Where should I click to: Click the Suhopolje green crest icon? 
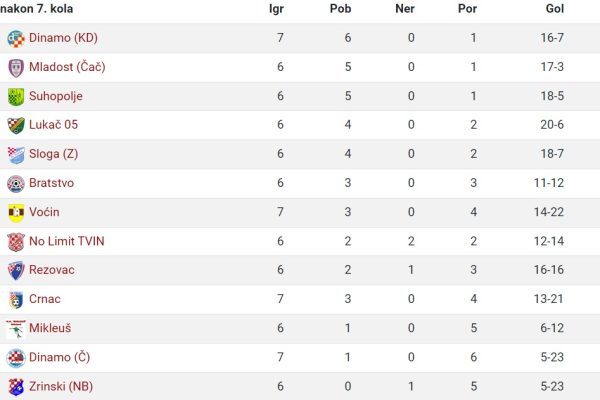click(x=16, y=96)
